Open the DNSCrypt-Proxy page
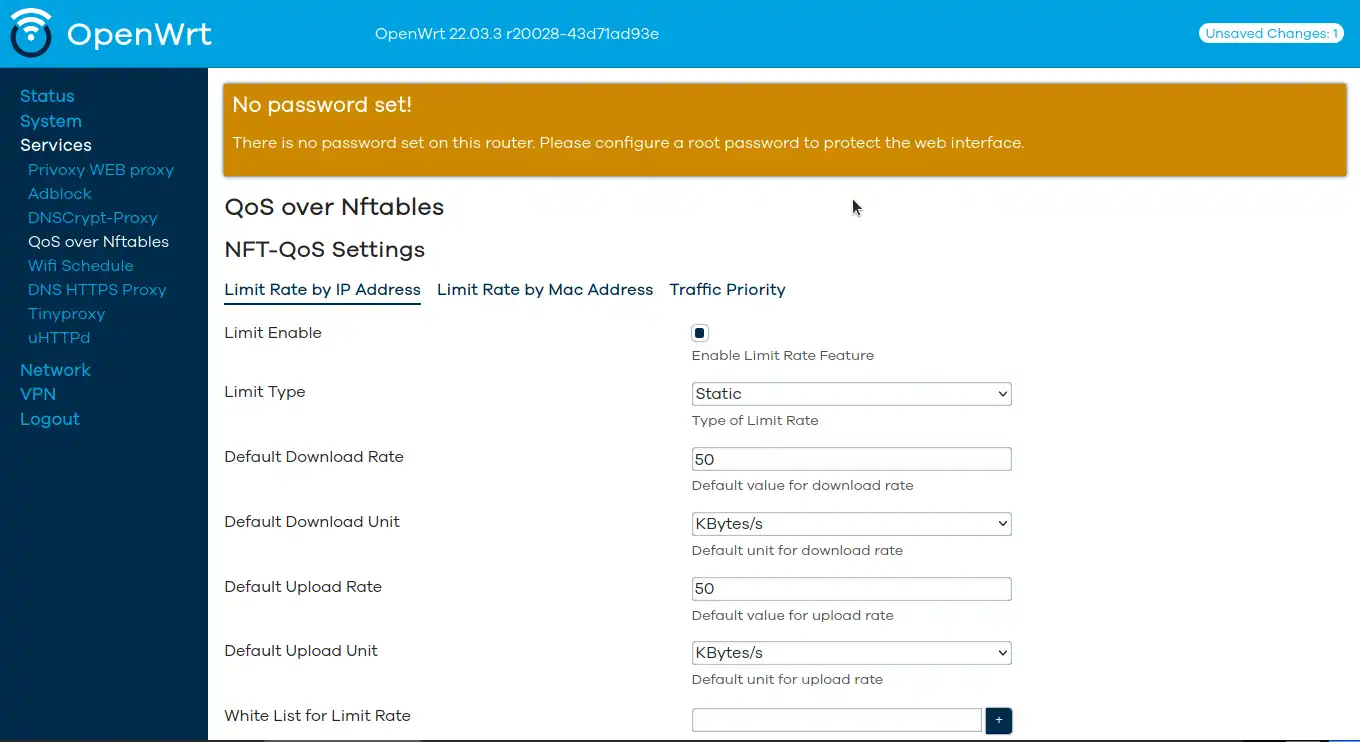Screen dimensions: 1360x742 click(93, 218)
